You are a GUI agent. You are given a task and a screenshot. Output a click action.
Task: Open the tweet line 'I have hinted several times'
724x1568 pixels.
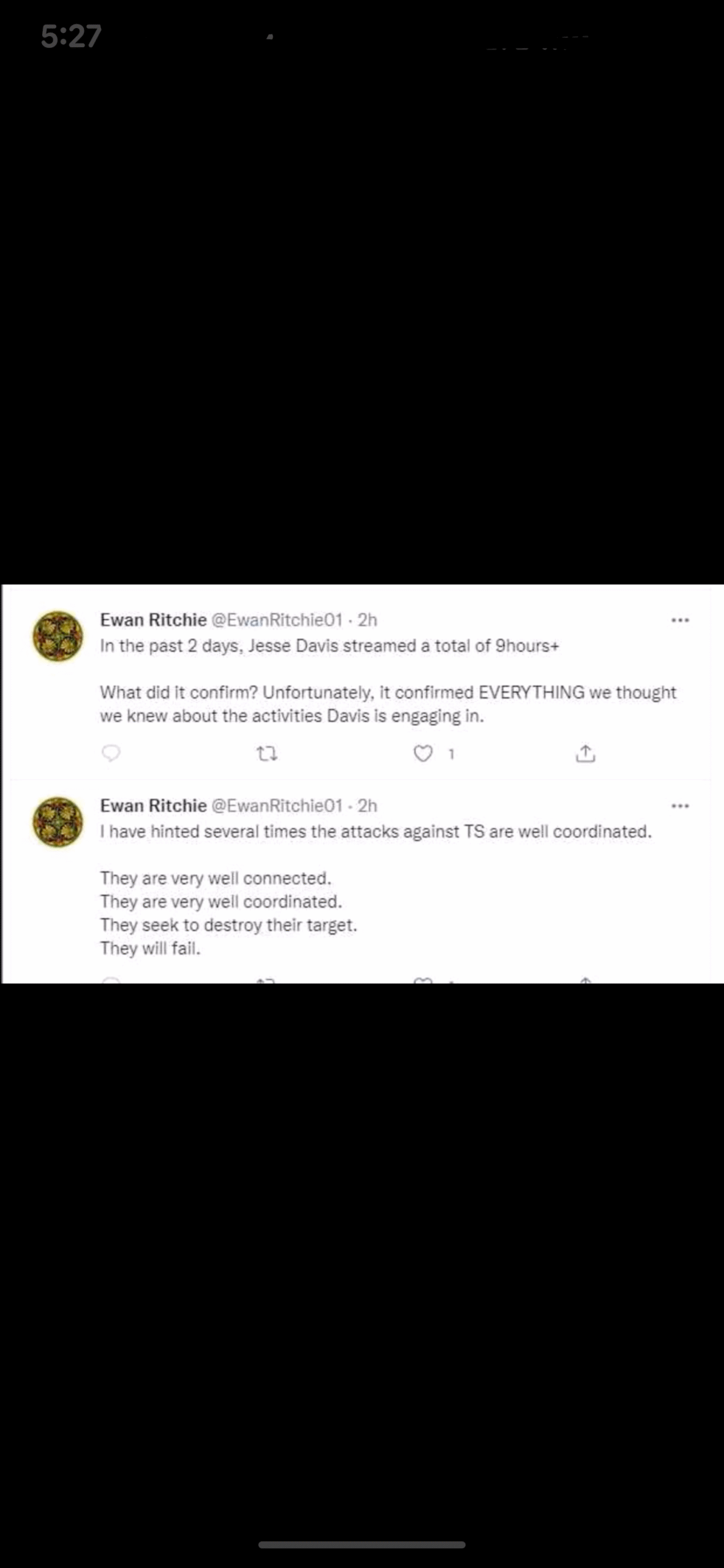(x=375, y=832)
